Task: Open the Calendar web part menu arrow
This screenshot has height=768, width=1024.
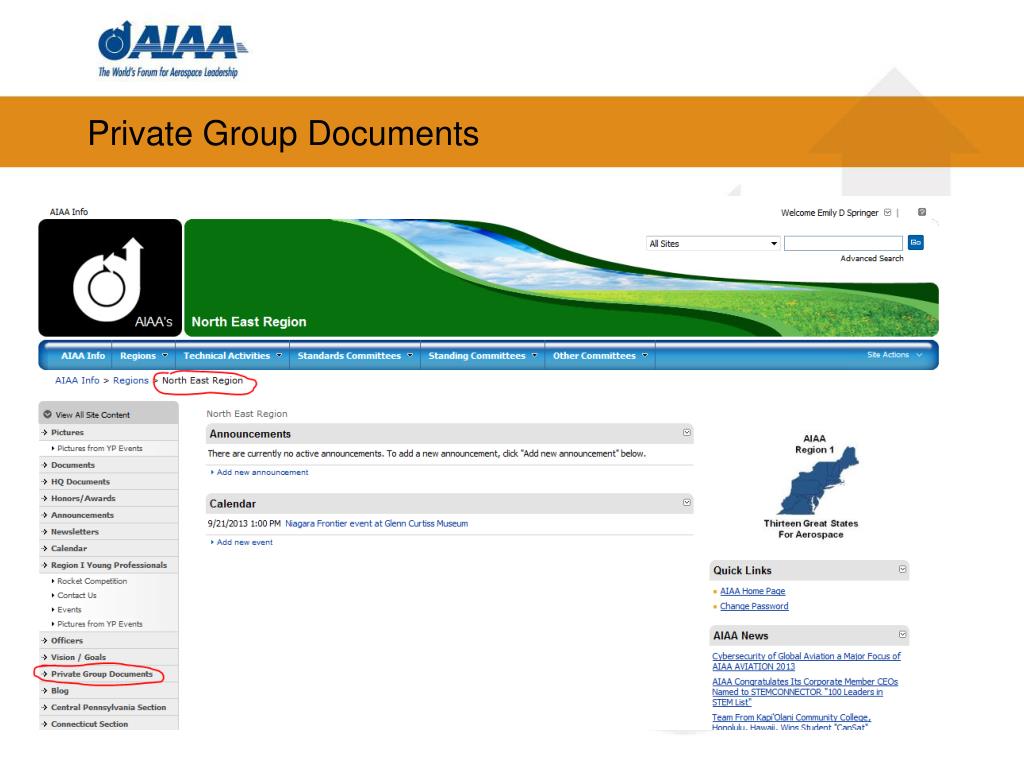Action: click(686, 502)
